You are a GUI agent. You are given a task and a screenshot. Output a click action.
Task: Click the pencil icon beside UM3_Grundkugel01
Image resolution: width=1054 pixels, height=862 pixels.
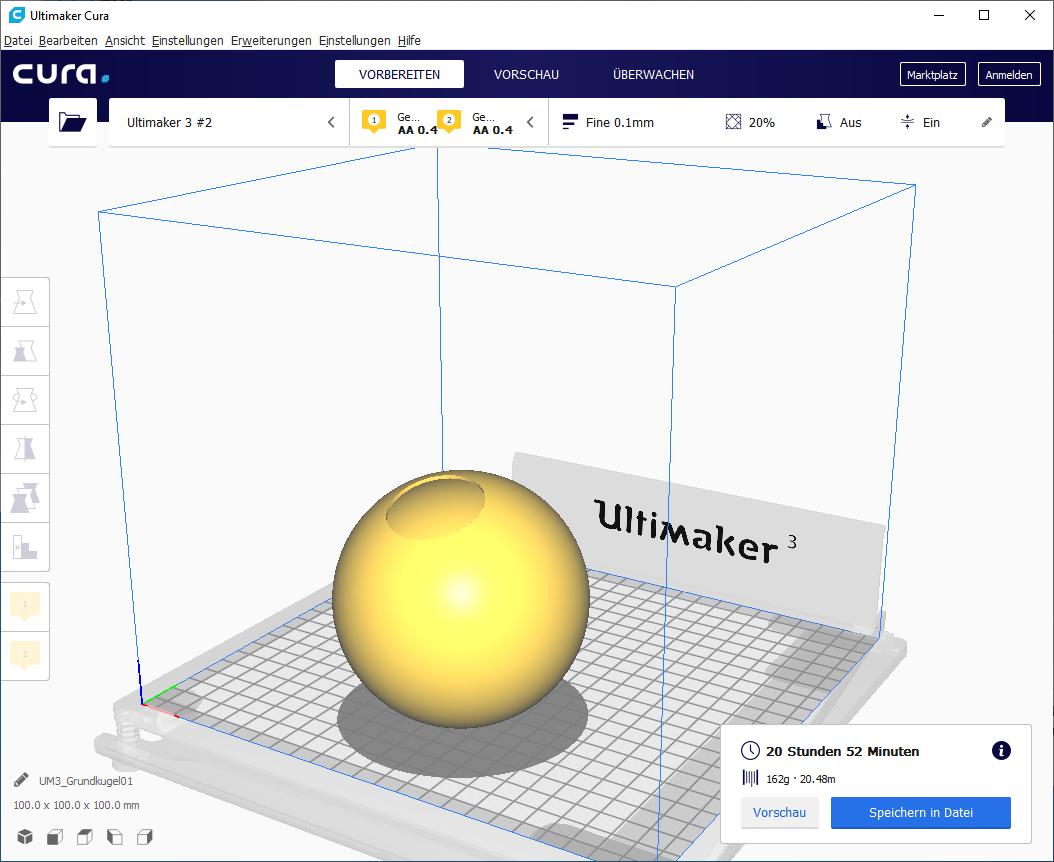[21, 780]
